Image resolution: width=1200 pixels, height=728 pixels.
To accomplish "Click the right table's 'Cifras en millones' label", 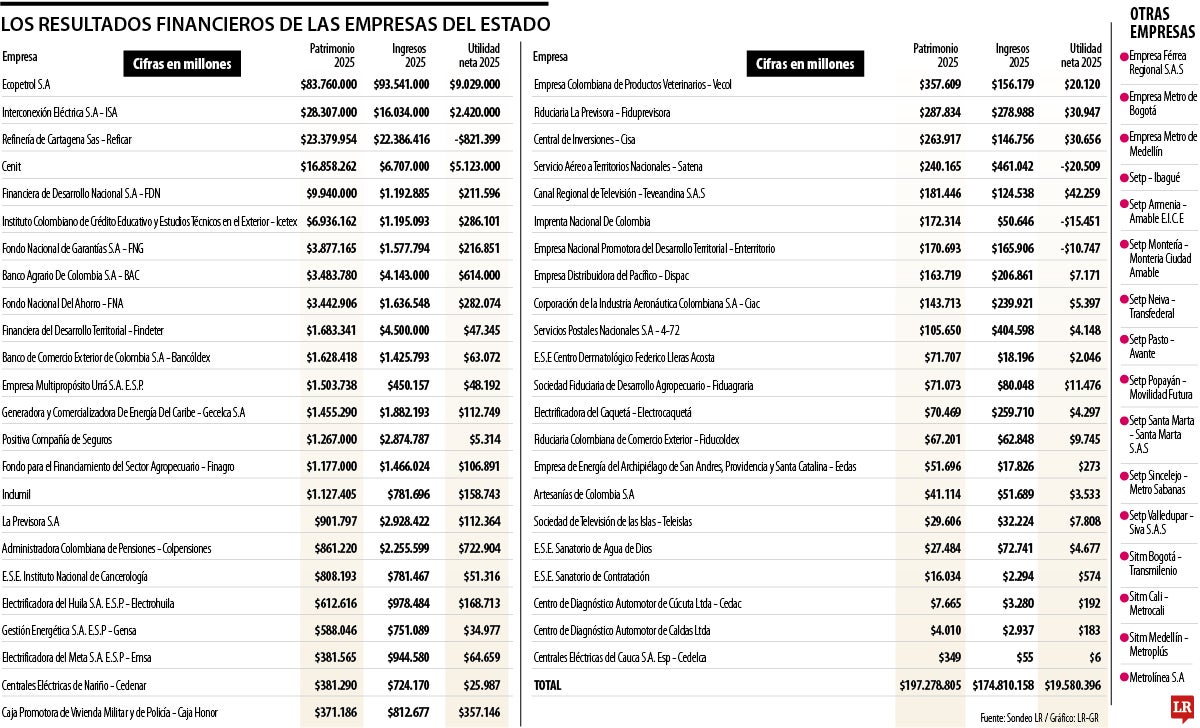I will [x=805, y=63].
